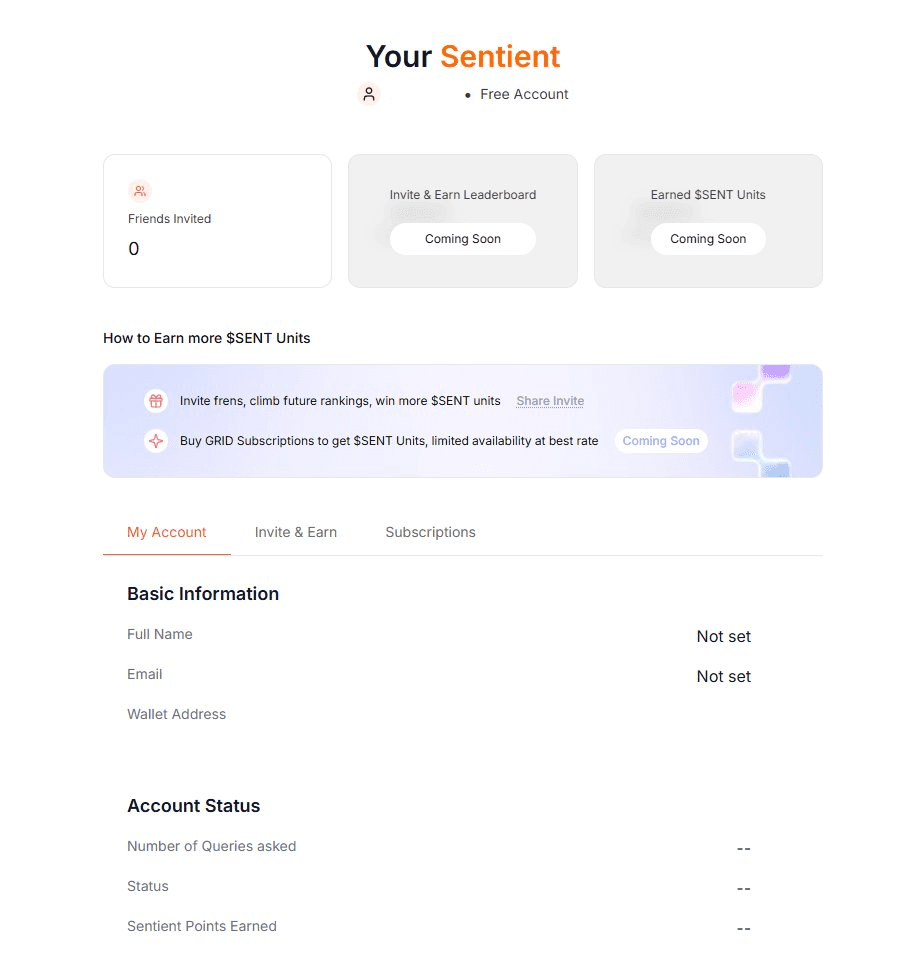Viewport: 917px width, 978px height.
Task: Click the gift icon beside Invite frens
Action: tap(156, 401)
